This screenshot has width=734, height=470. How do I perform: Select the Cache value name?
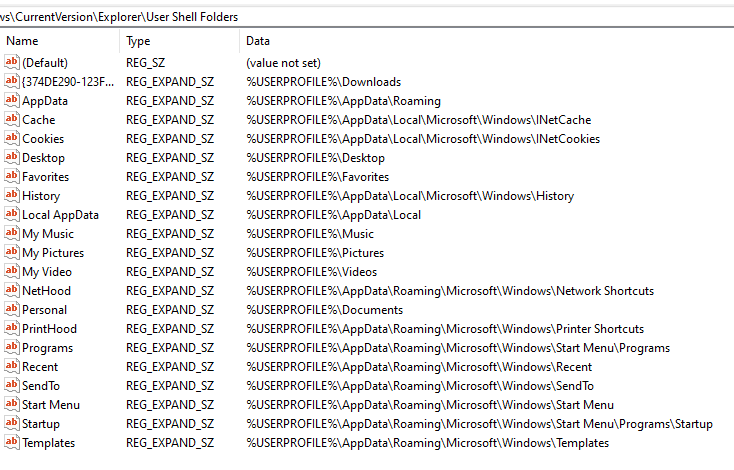(38, 120)
